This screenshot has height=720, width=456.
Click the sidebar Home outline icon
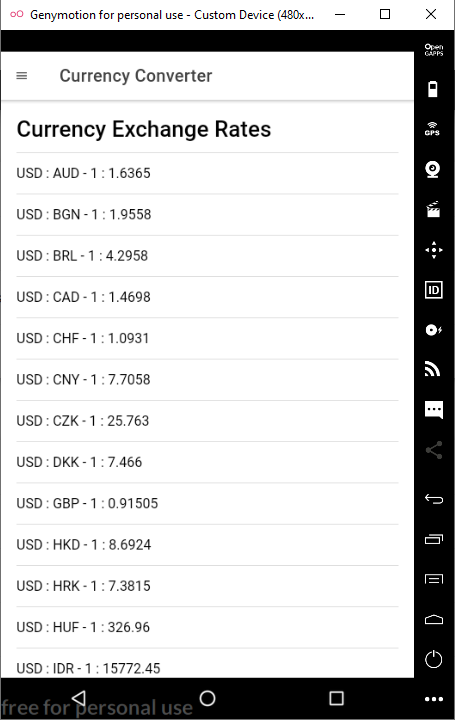click(433, 619)
